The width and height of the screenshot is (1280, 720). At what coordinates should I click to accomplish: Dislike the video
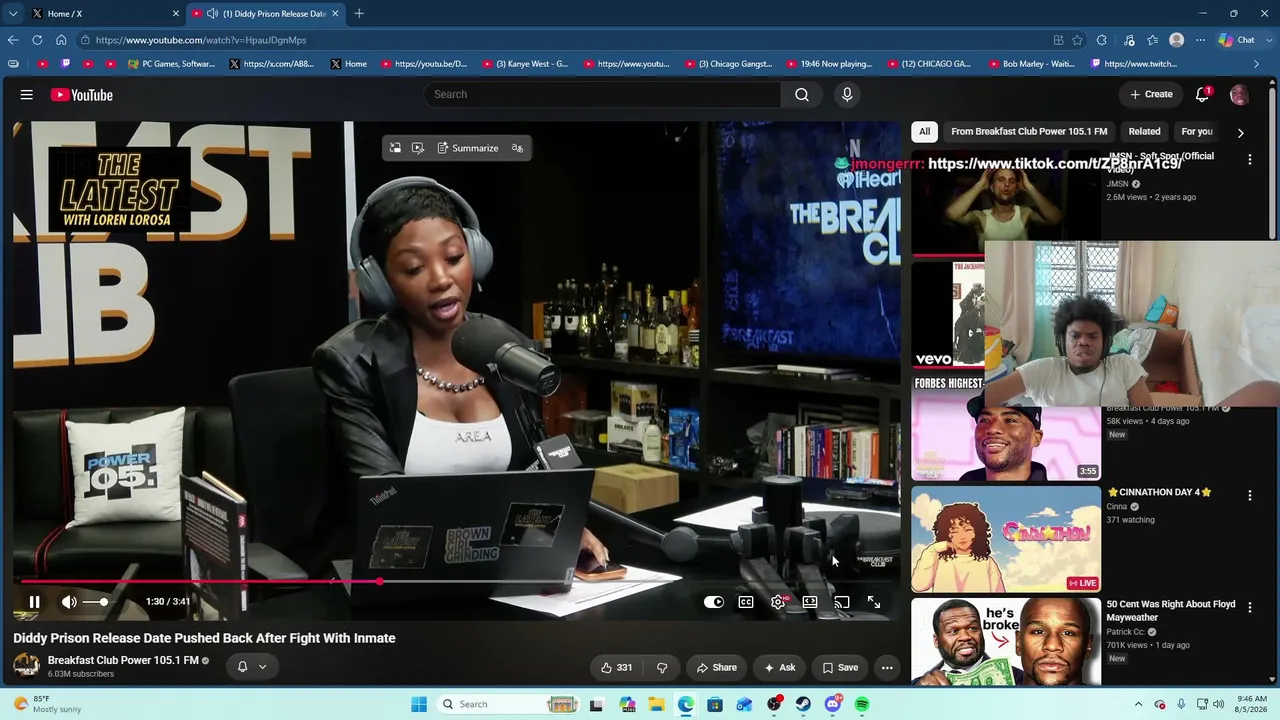661,667
